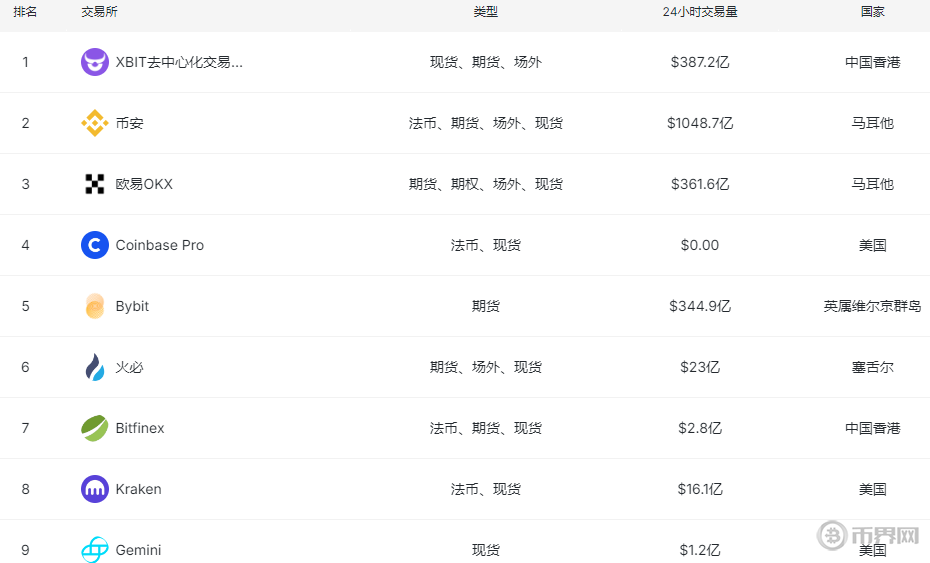Image resolution: width=930 pixels, height=563 pixels.
Task: Click the XBIT exchange logo icon
Action: tap(95, 62)
